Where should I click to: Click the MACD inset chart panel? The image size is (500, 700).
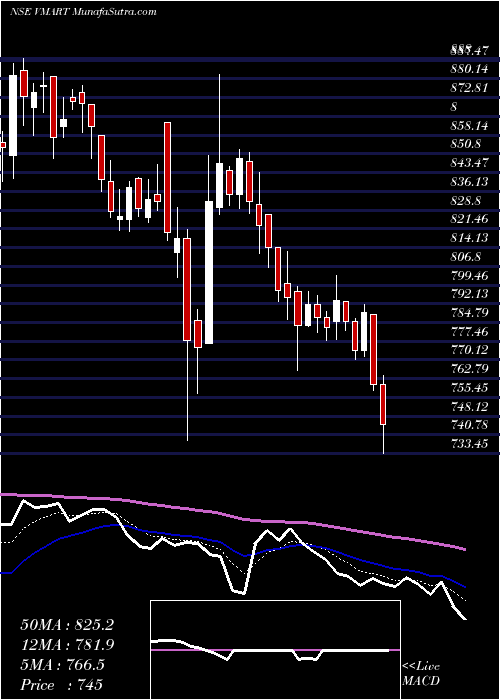tap(275, 650)
